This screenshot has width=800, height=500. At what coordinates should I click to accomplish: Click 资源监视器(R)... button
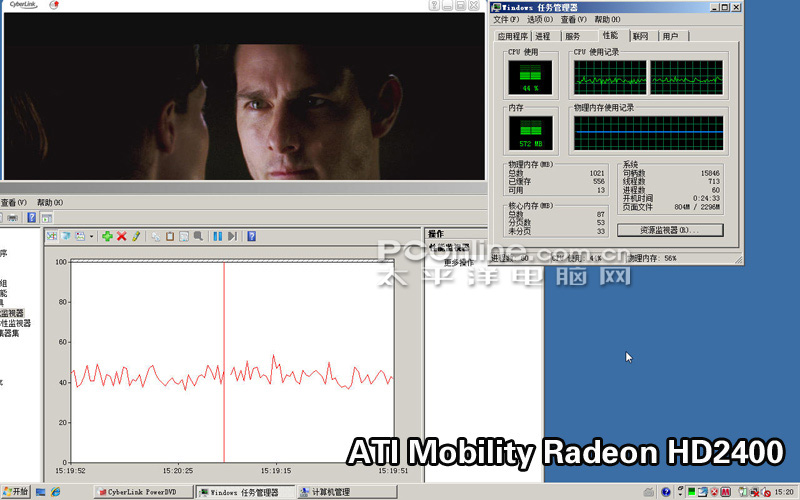click(x=670, y=230)
